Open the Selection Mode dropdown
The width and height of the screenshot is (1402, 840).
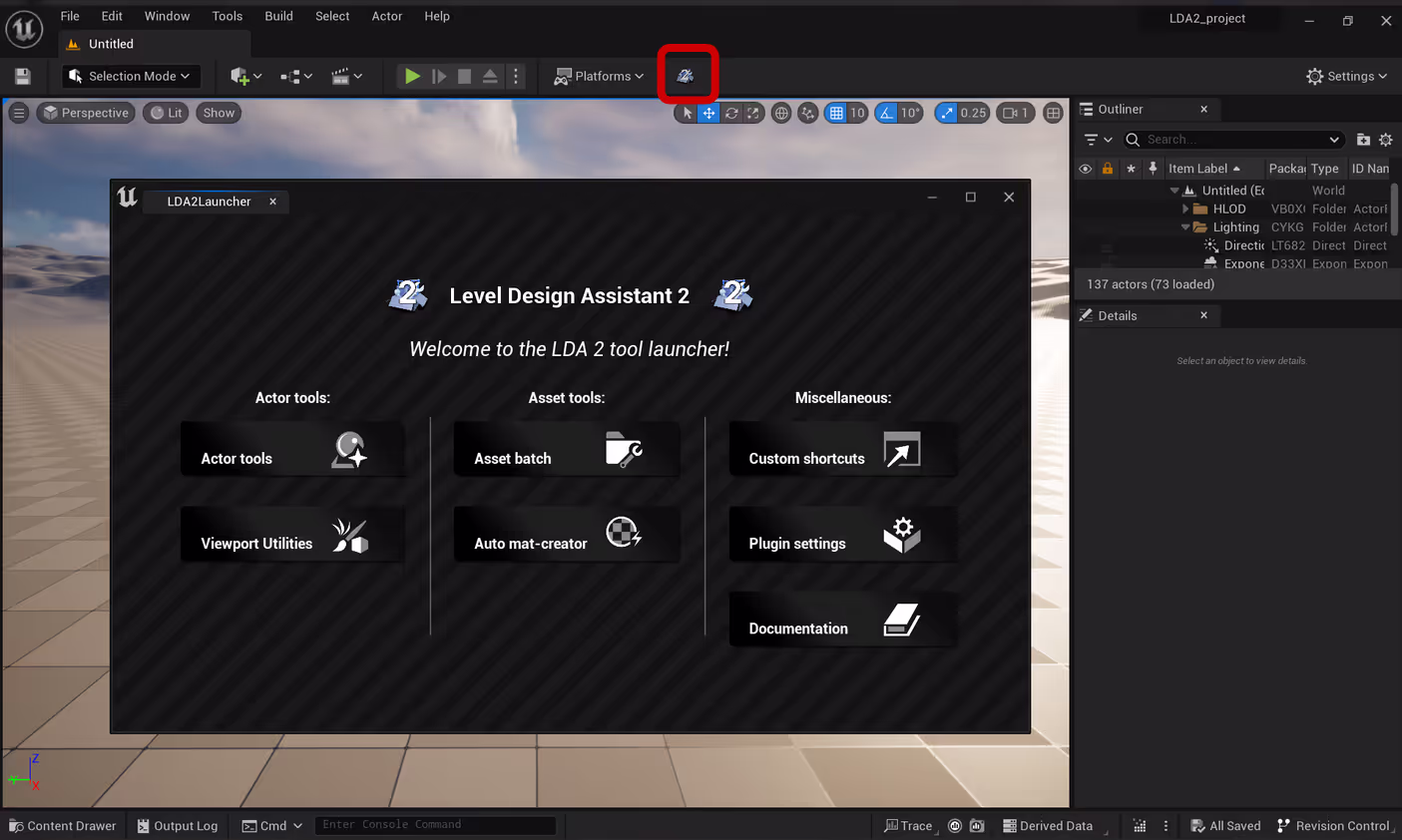(130, 76)
